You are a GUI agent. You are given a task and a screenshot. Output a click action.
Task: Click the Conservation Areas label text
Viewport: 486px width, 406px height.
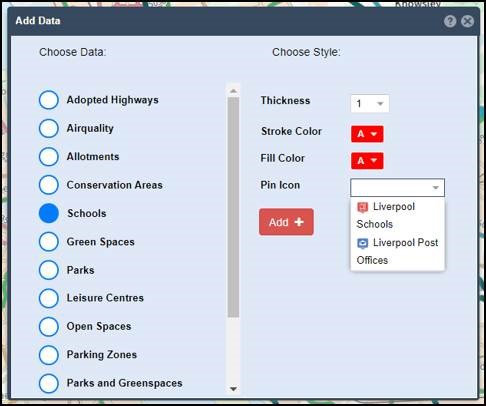point(115,185)
